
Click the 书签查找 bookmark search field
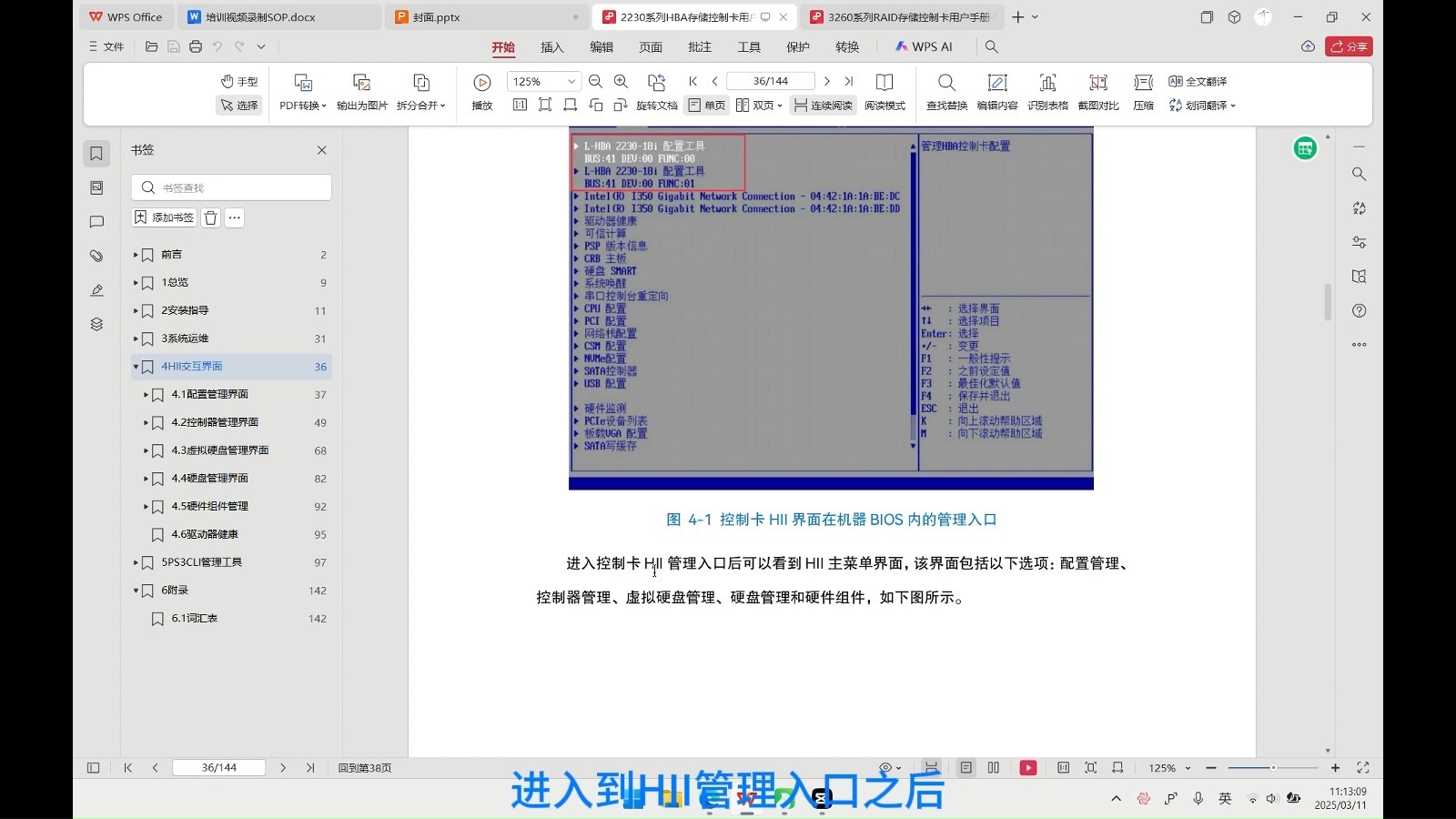click(x=231, y=187)
